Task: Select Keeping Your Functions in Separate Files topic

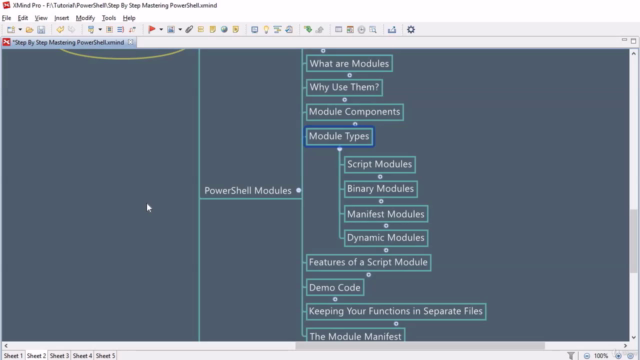Action: point(396,311)
